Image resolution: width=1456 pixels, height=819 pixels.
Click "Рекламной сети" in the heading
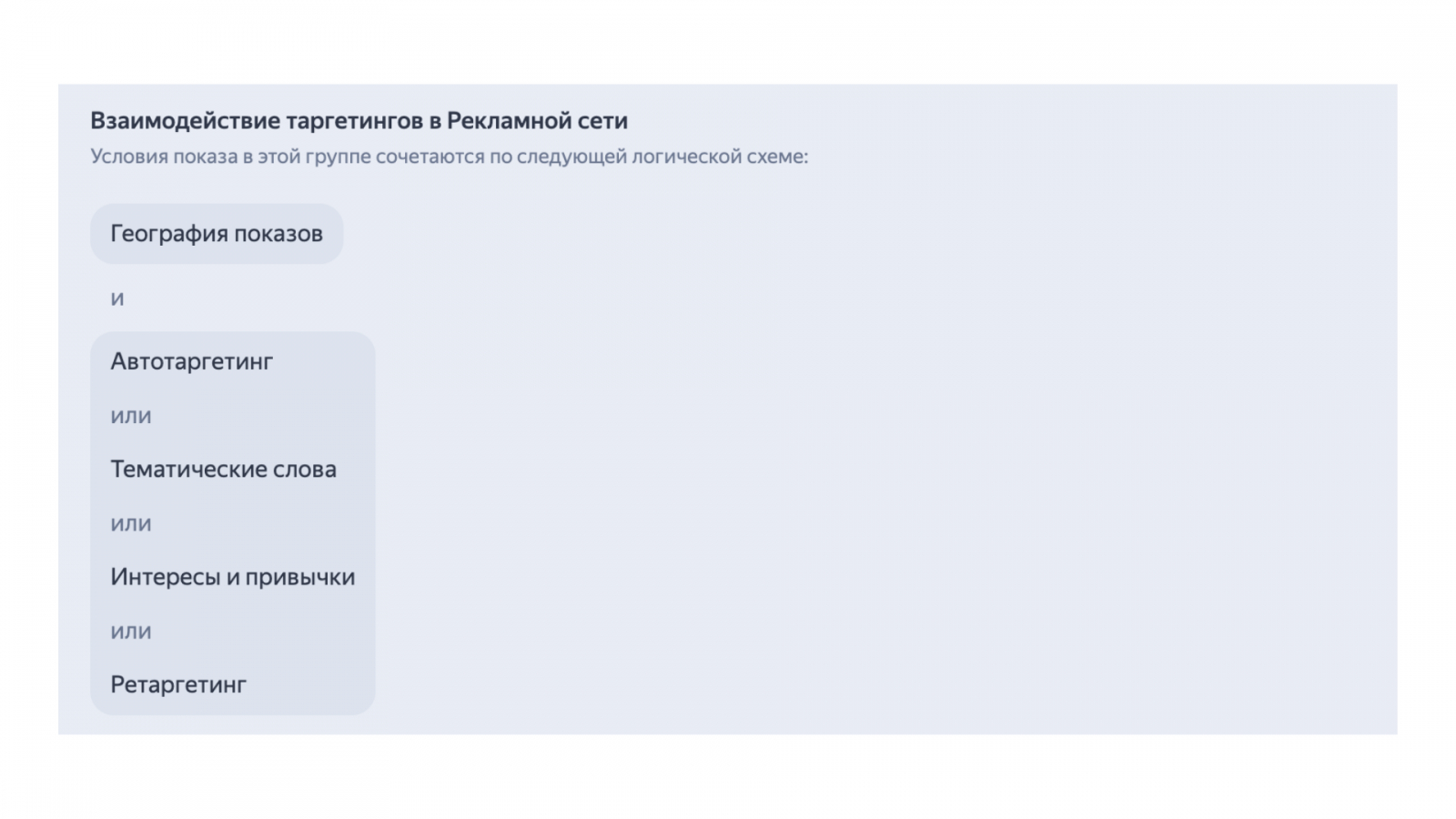(x=537, y=121)
